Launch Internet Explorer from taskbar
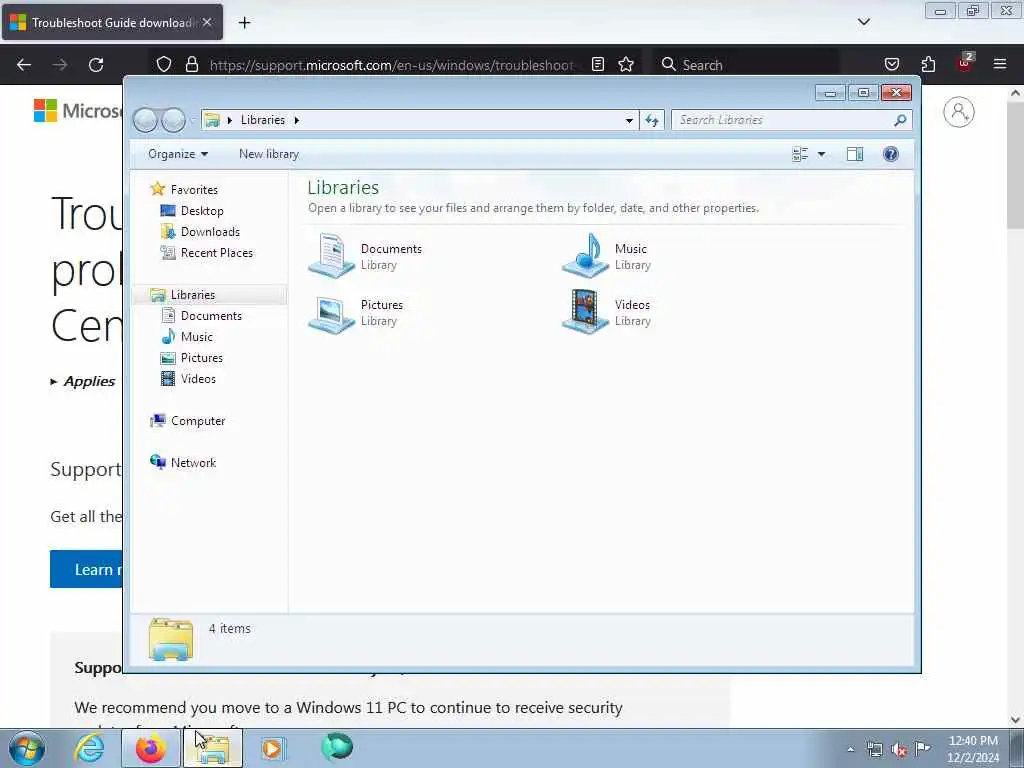The width and height of the screenshot is (1024, 768). tap(89, 748)
